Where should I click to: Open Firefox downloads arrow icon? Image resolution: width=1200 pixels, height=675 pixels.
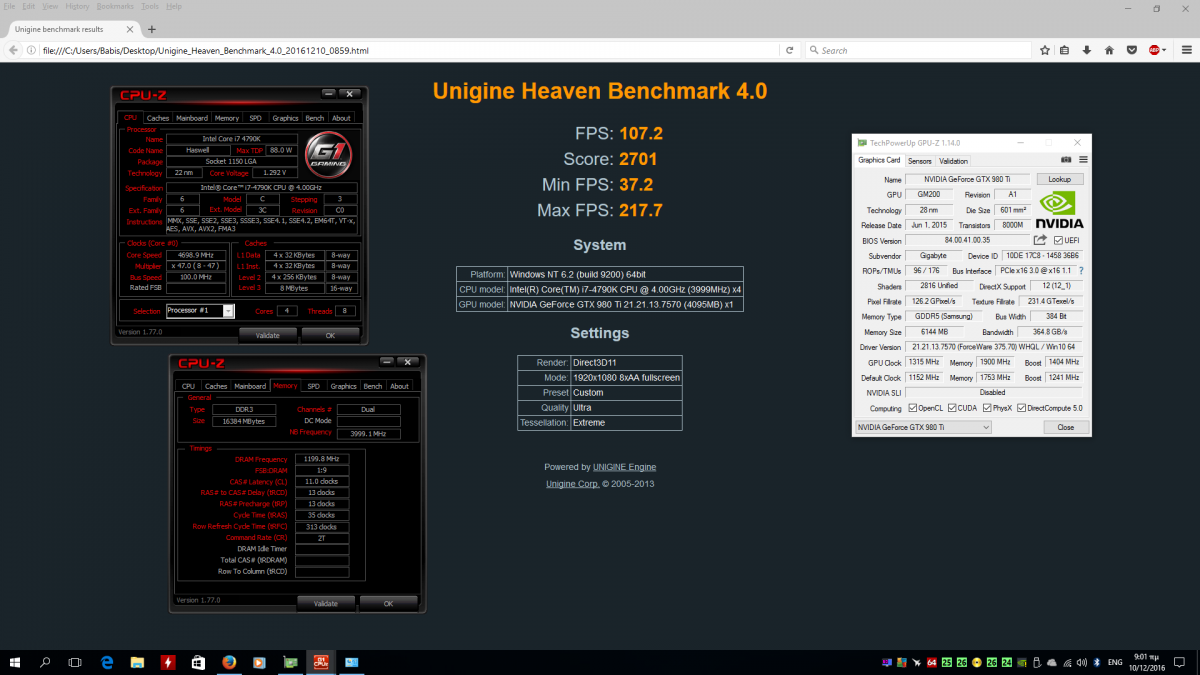click(1087, 50)
